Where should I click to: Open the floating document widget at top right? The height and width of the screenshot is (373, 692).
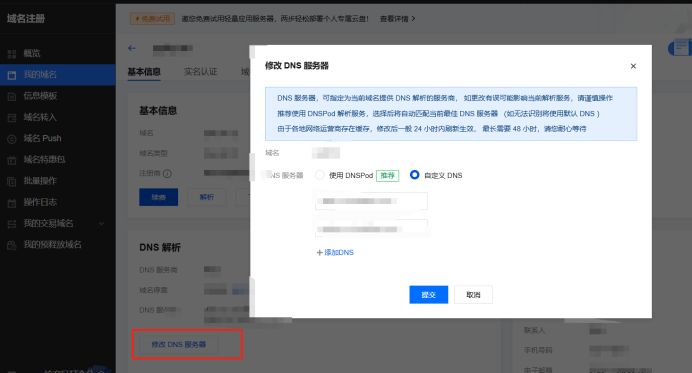(x=680, y=48)
